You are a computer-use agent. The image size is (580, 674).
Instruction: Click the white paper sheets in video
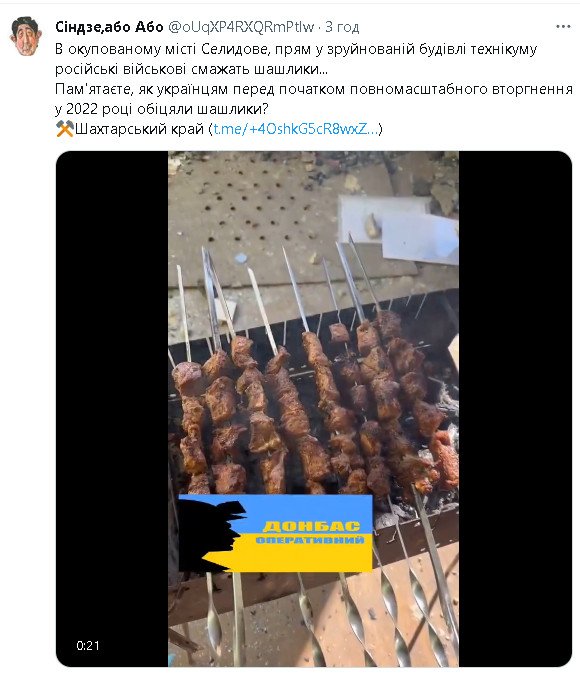pyautogui.click(x=398, y=228)
